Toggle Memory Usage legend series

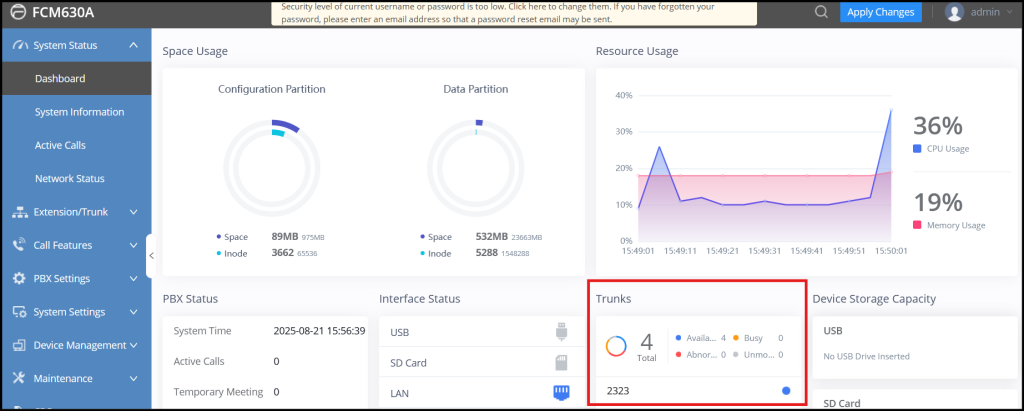coord(948,225)
